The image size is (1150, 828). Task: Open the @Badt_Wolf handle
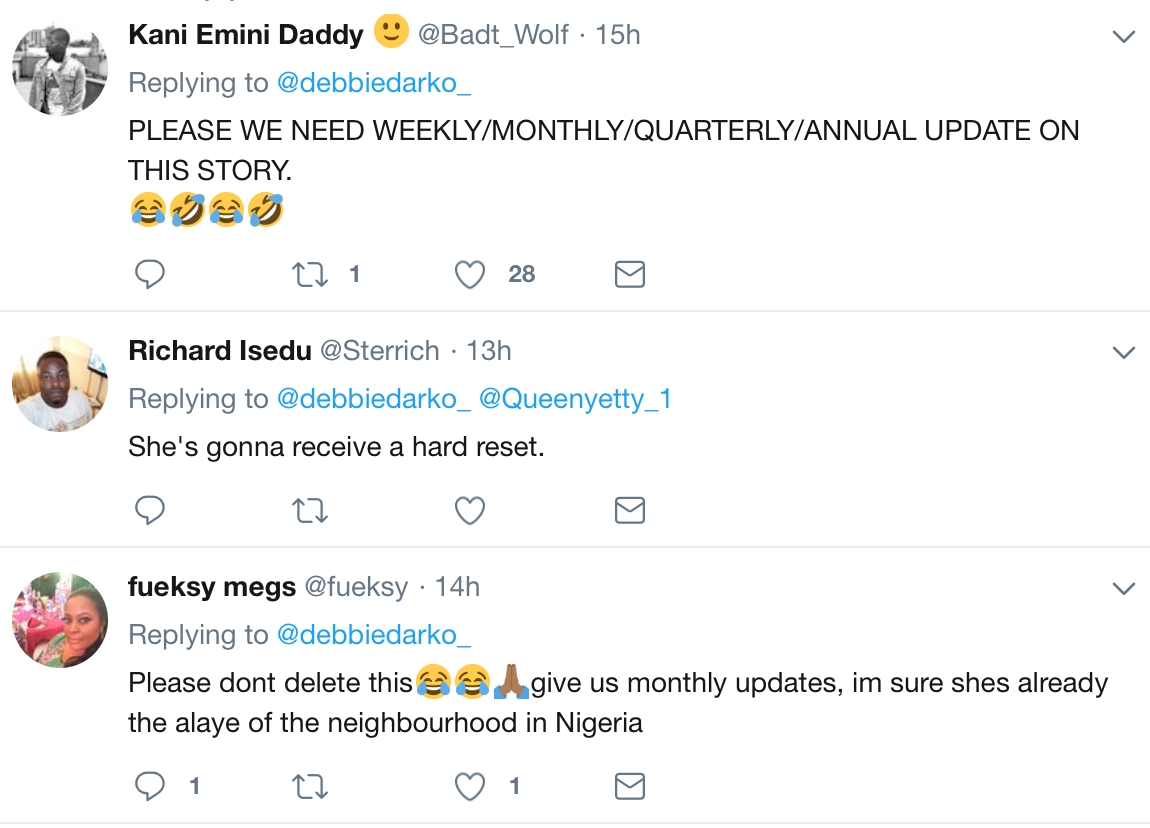[x=493, y=35]
